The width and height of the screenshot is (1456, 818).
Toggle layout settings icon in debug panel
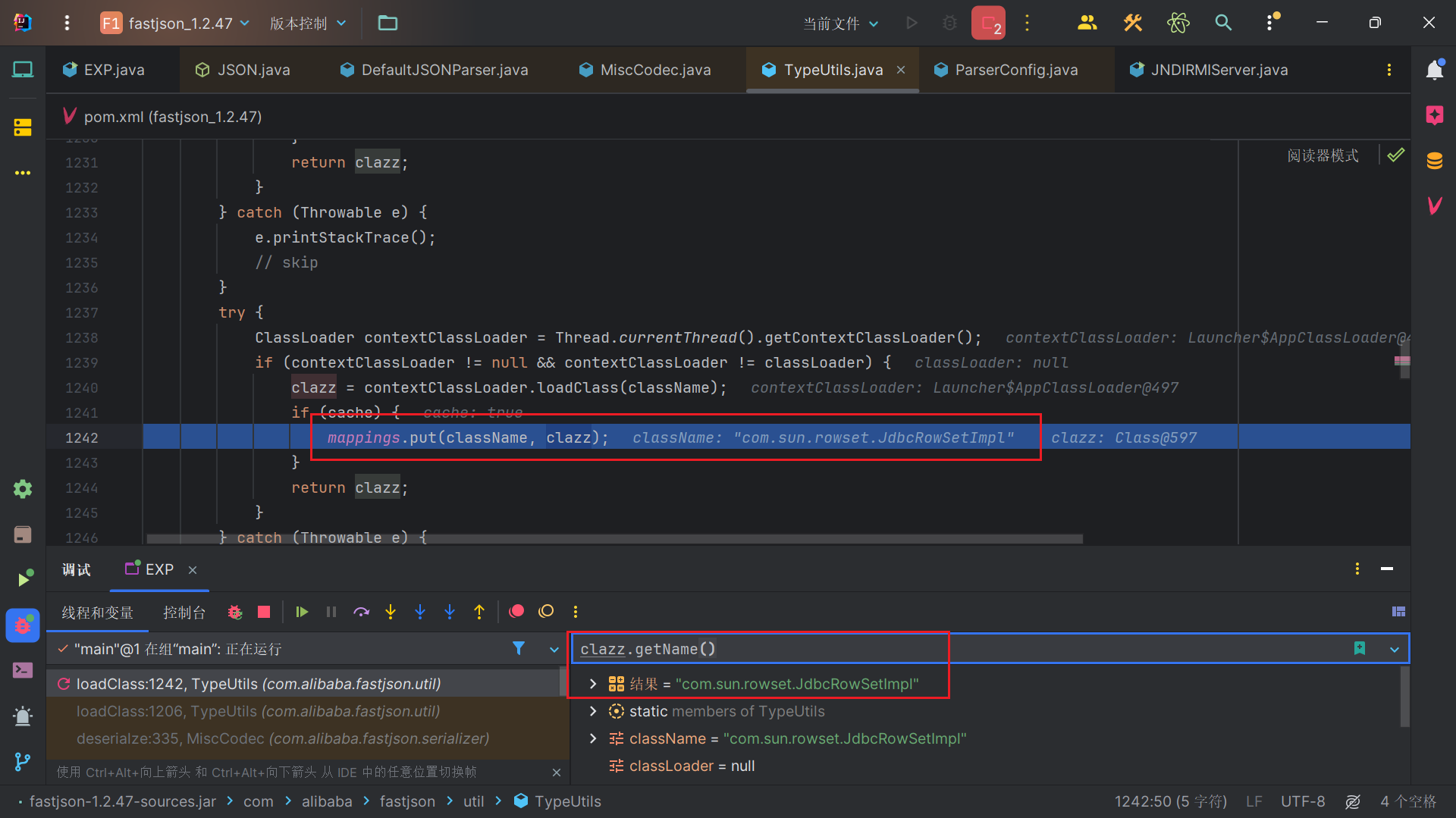[1398, 612]
